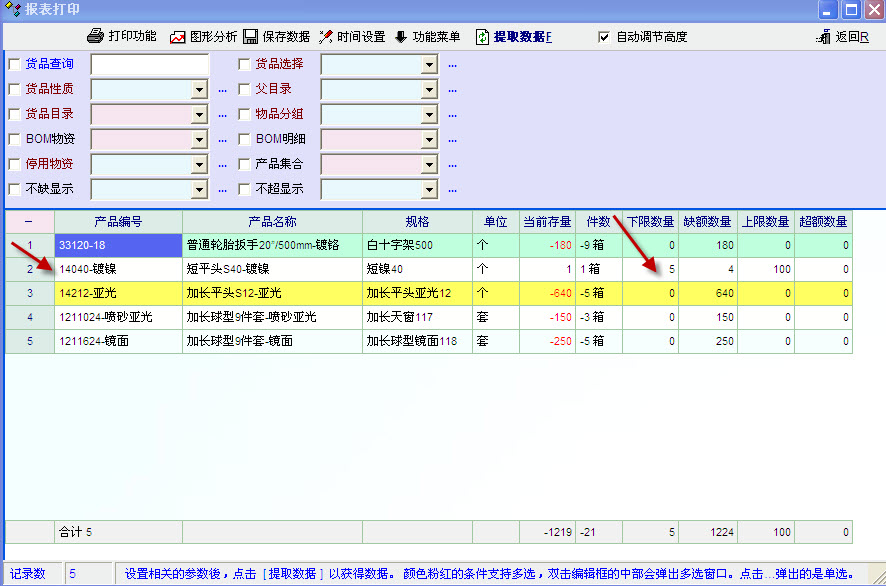Open the 图形分析 chart icon
This screenshot has width=886, height=586.
click(177, 37)
